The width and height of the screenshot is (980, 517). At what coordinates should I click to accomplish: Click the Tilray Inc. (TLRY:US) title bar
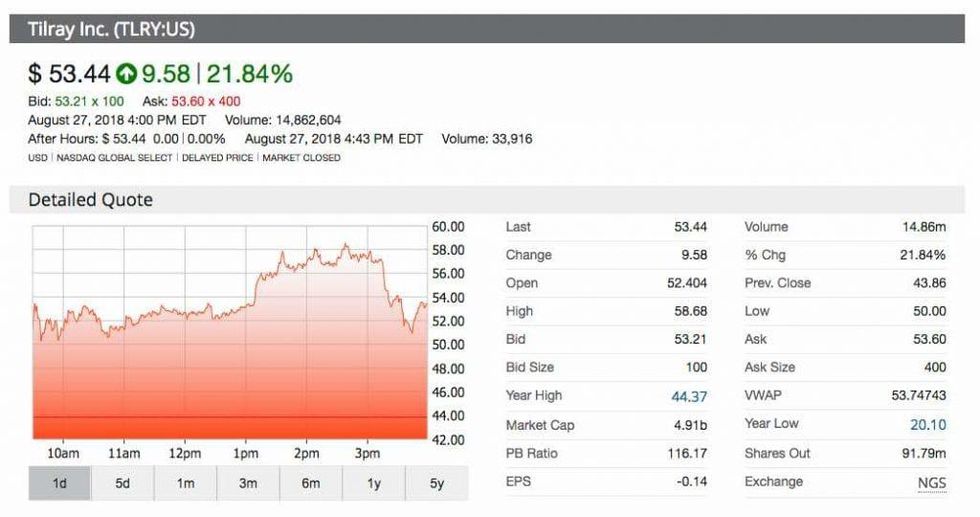pyautogui.click(x=112, y=29)
